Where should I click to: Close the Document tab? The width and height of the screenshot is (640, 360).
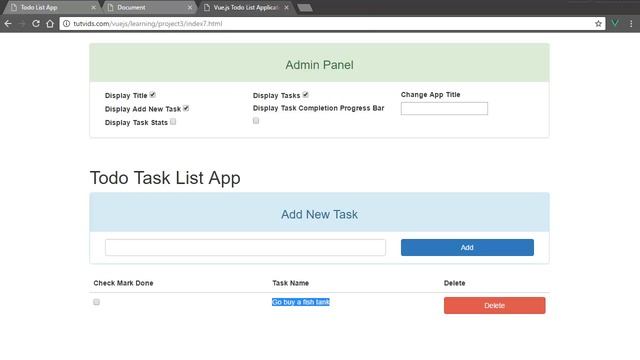(190, 8)
